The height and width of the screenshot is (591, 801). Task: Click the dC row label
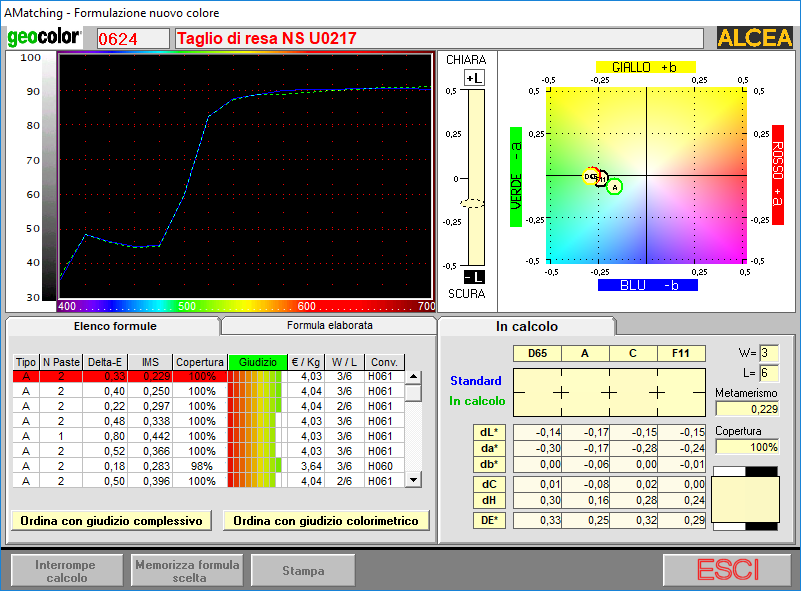489,484
